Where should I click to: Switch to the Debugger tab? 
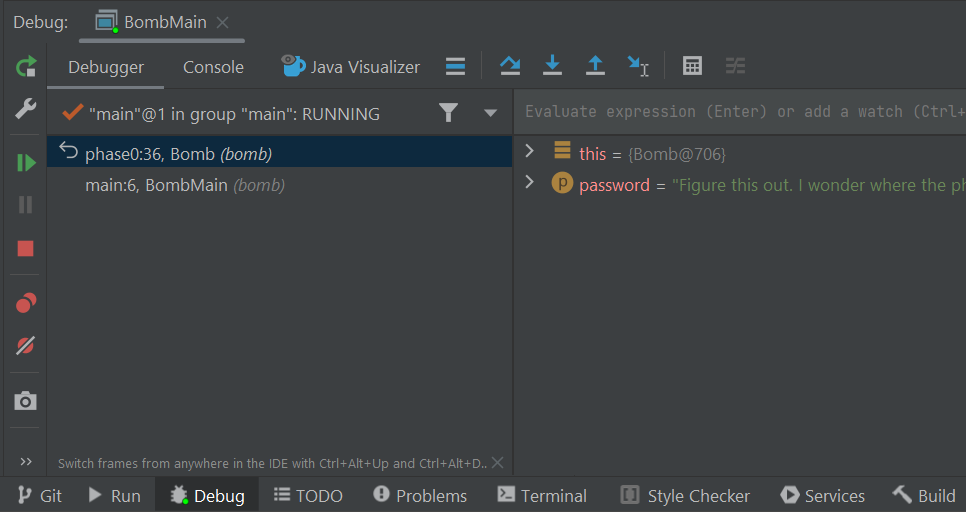[106, 67]
